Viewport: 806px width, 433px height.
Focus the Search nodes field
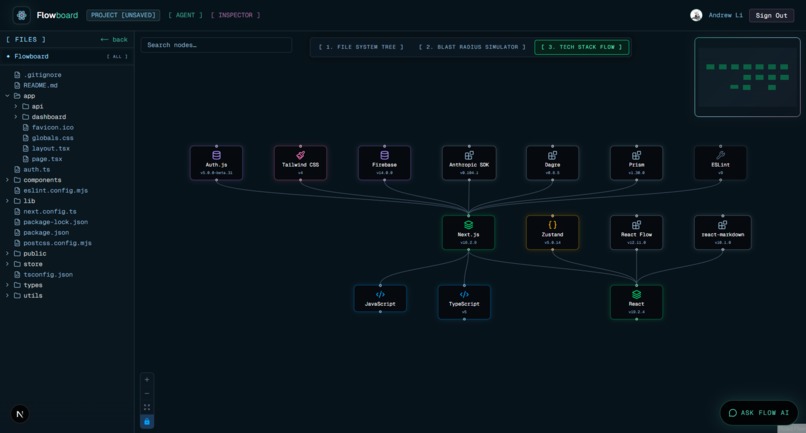[x=216, y=45]
